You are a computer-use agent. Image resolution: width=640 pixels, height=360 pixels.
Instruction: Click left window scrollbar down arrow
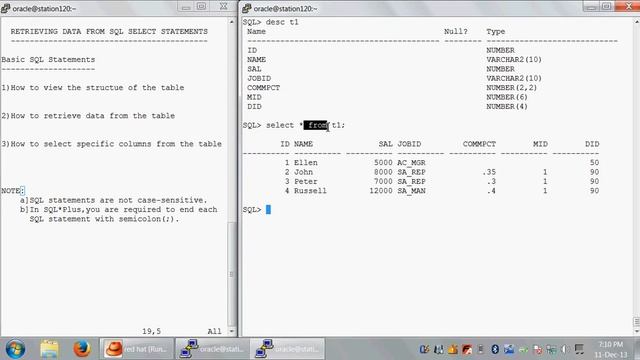coord(232,331)
